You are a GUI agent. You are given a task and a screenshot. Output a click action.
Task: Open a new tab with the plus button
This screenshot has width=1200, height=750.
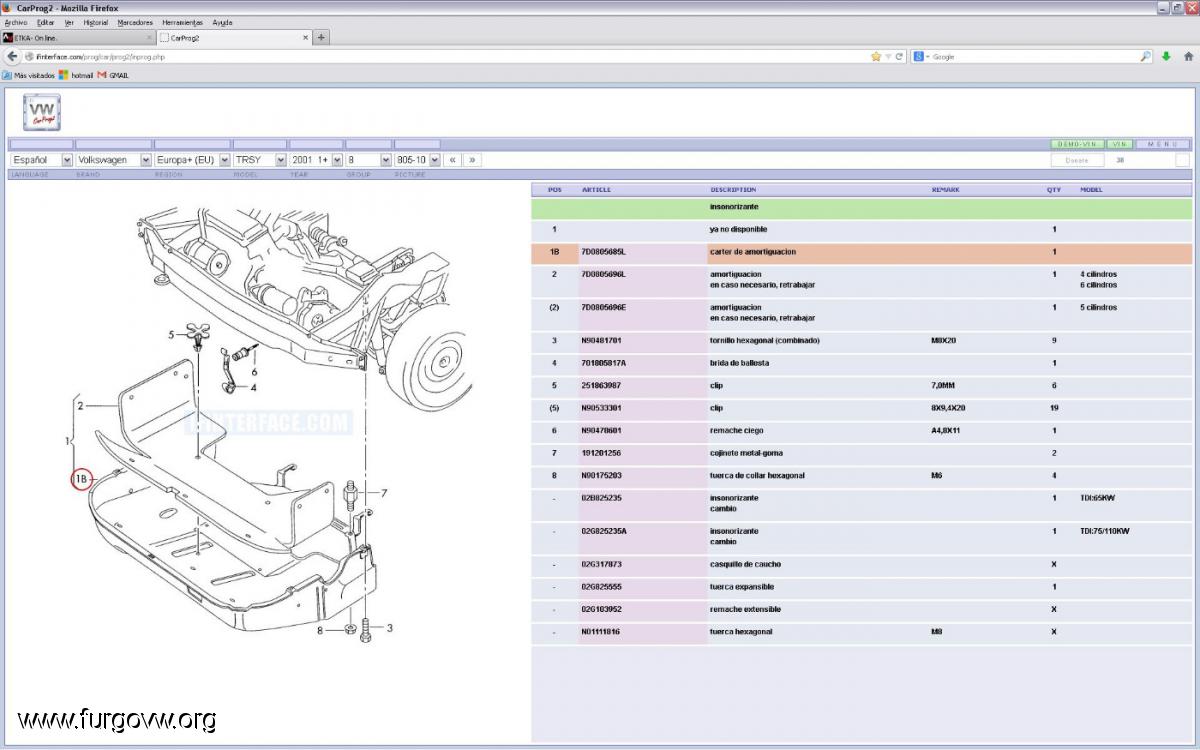coord(321,38)
